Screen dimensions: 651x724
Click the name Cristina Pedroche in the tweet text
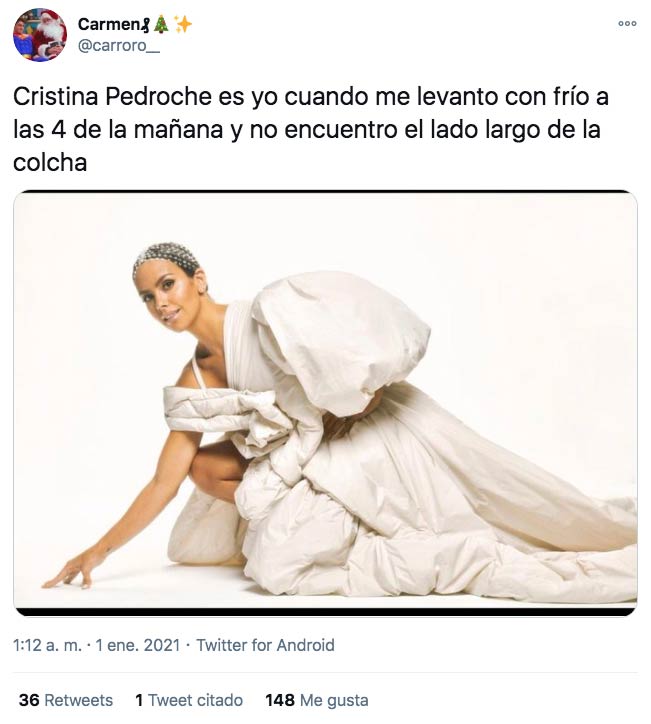tap(112, 97)
